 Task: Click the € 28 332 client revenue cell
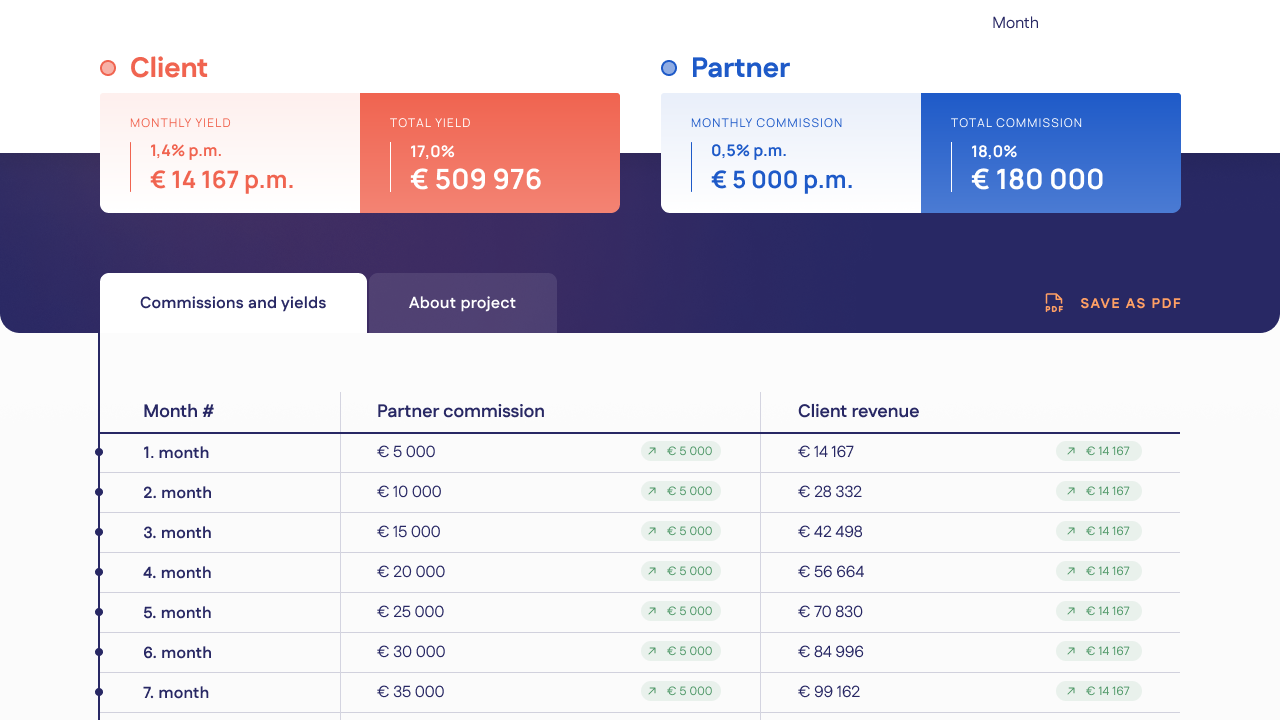pyautogui.click(x=830, y=492)
